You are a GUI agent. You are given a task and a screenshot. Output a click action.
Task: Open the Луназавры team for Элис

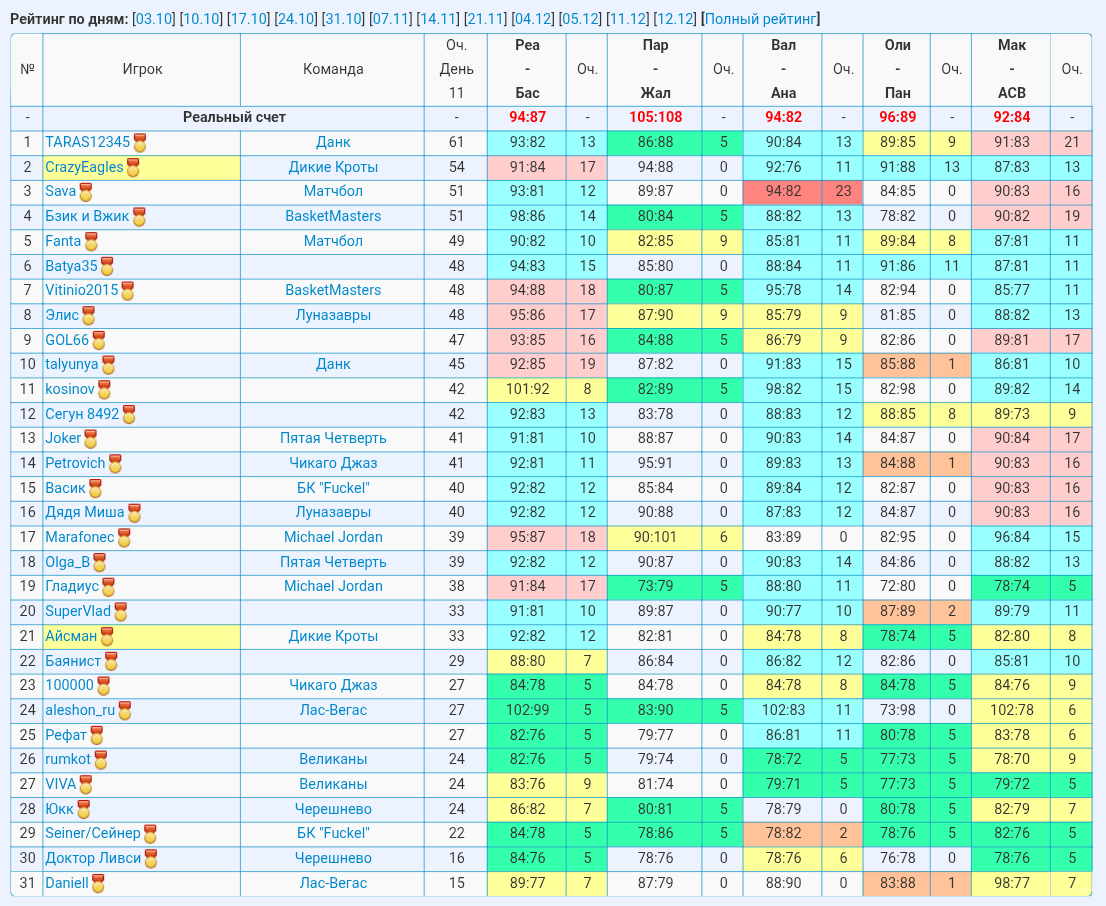point(333,315)
